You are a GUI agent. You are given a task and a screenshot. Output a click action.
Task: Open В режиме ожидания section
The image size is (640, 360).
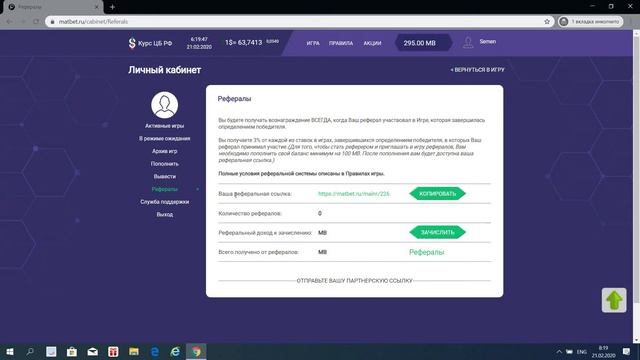click(164, 138)
